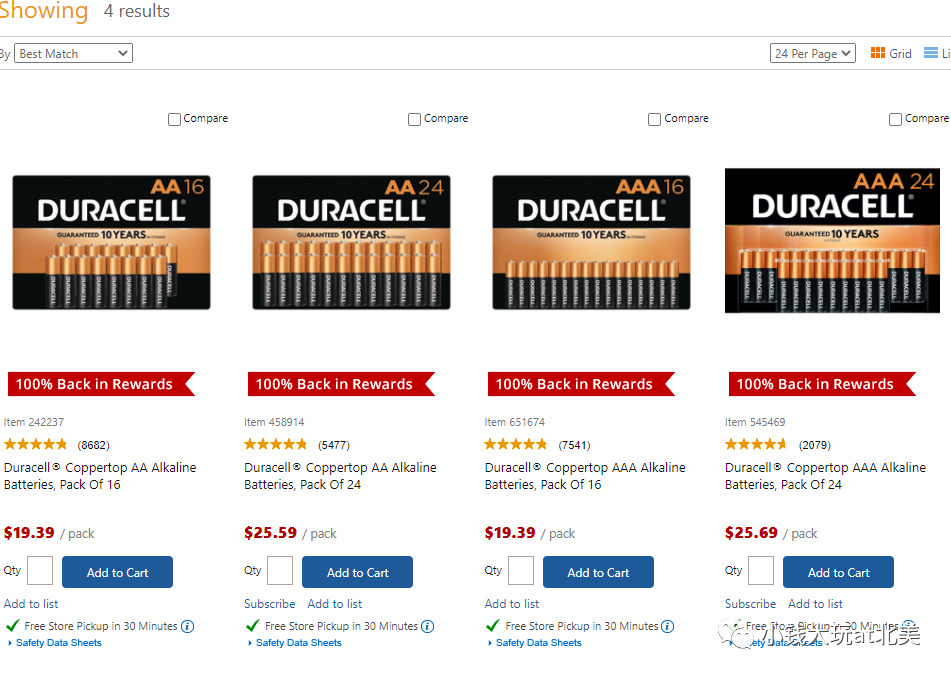Click rewards banner on item 545469
The height and width of the screenshot is (676, 951).
pos(822,384)
